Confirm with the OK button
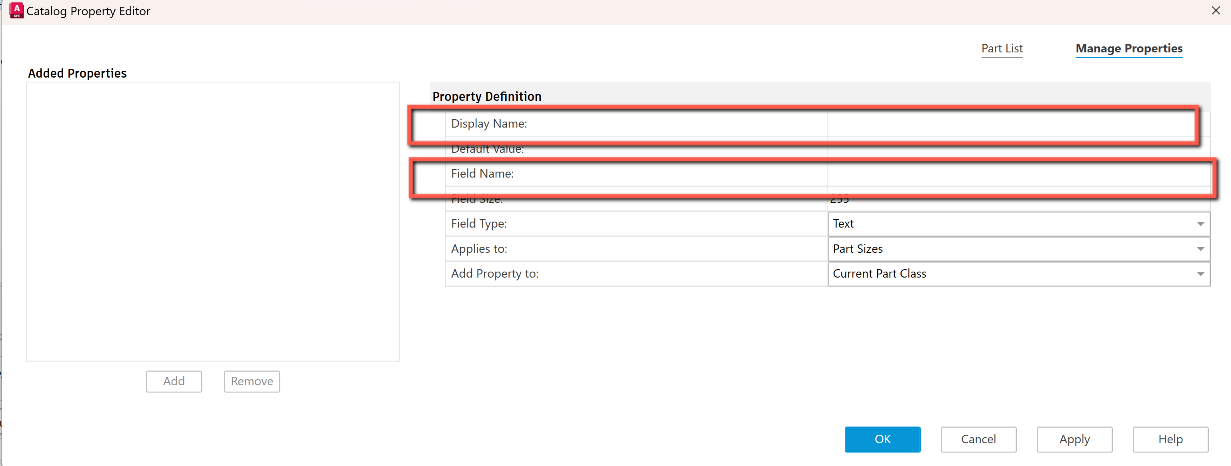 click(882, 439)
